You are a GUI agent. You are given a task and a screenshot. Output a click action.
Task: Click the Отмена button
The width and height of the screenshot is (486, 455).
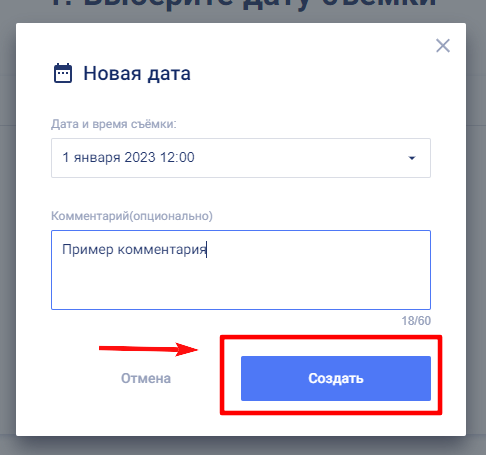[x=146, y=378]
